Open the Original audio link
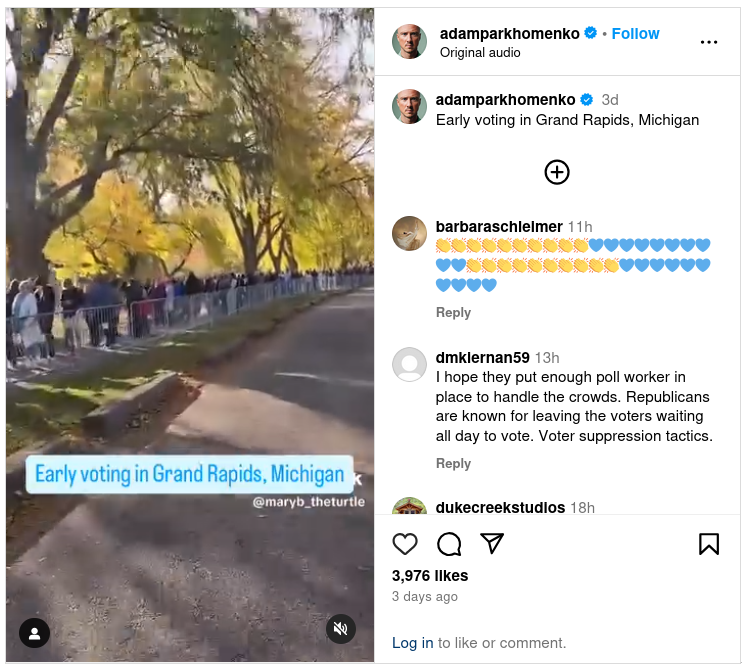The width and height of the screenshot is (746, 668). pyautogui.click(x=480, y=52)
